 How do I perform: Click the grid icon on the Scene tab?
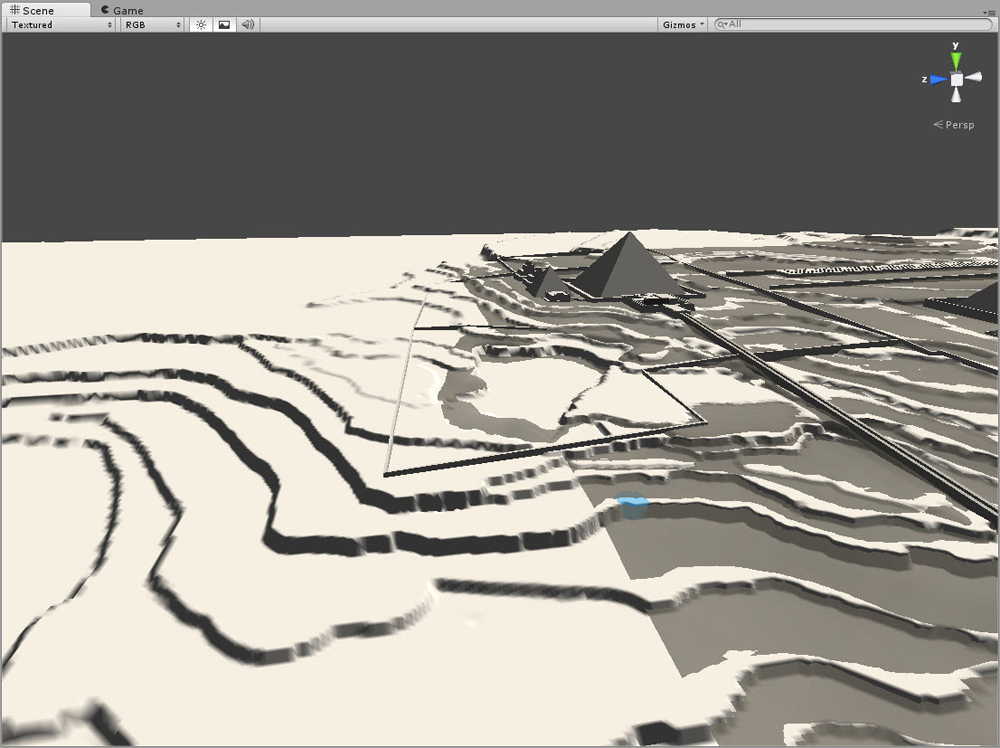14,10
